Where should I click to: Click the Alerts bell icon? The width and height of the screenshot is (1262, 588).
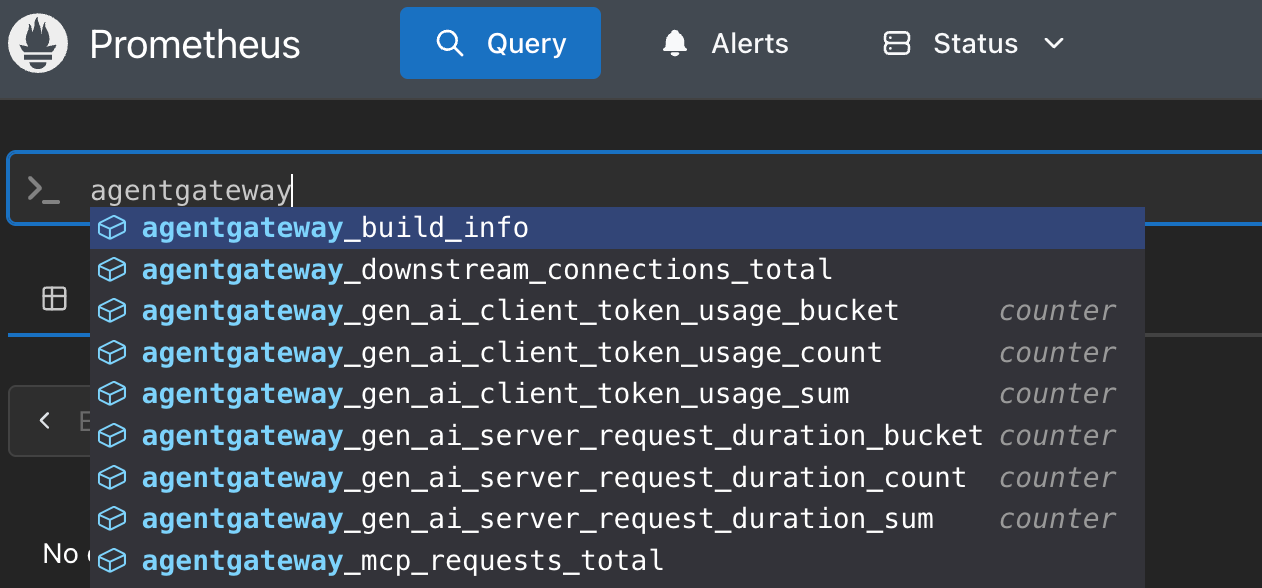pyautogui.click(x=675, y=44)
